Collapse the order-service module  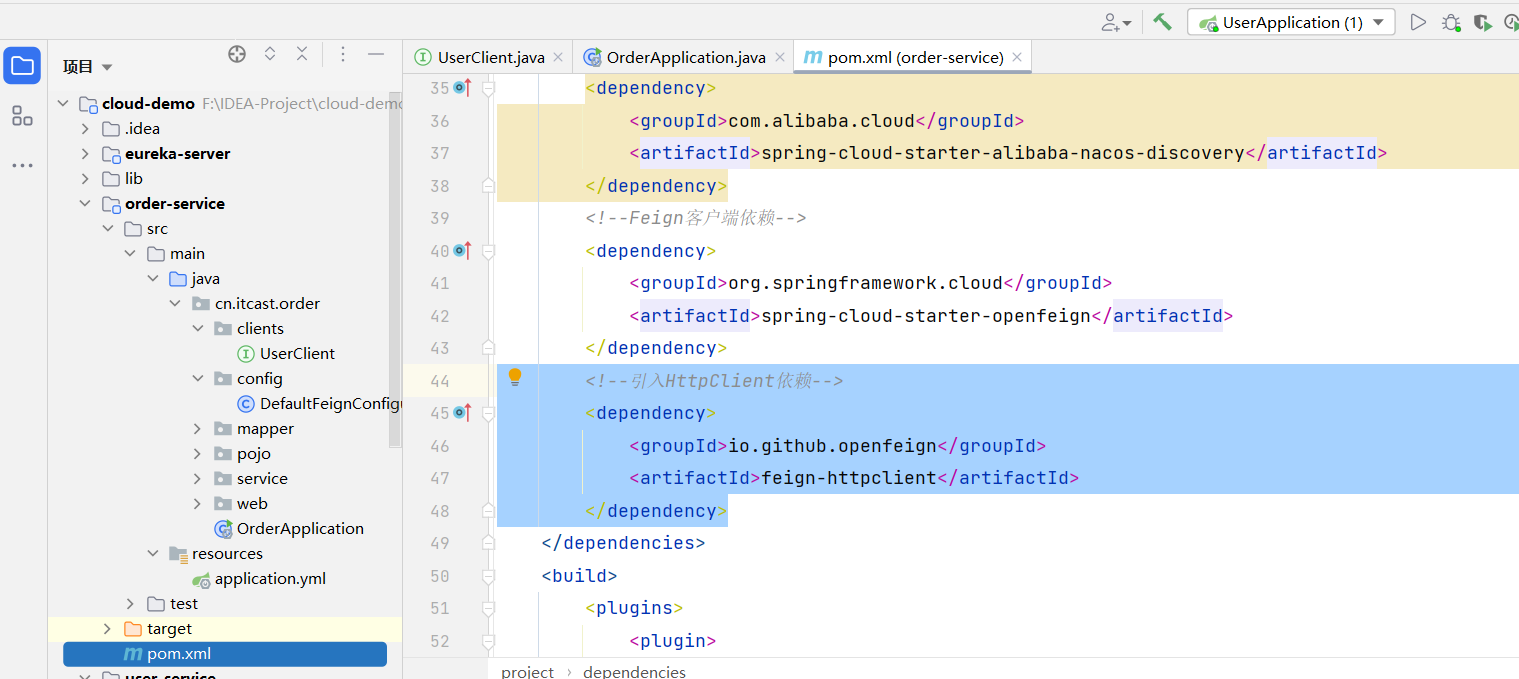coord(86,204)
